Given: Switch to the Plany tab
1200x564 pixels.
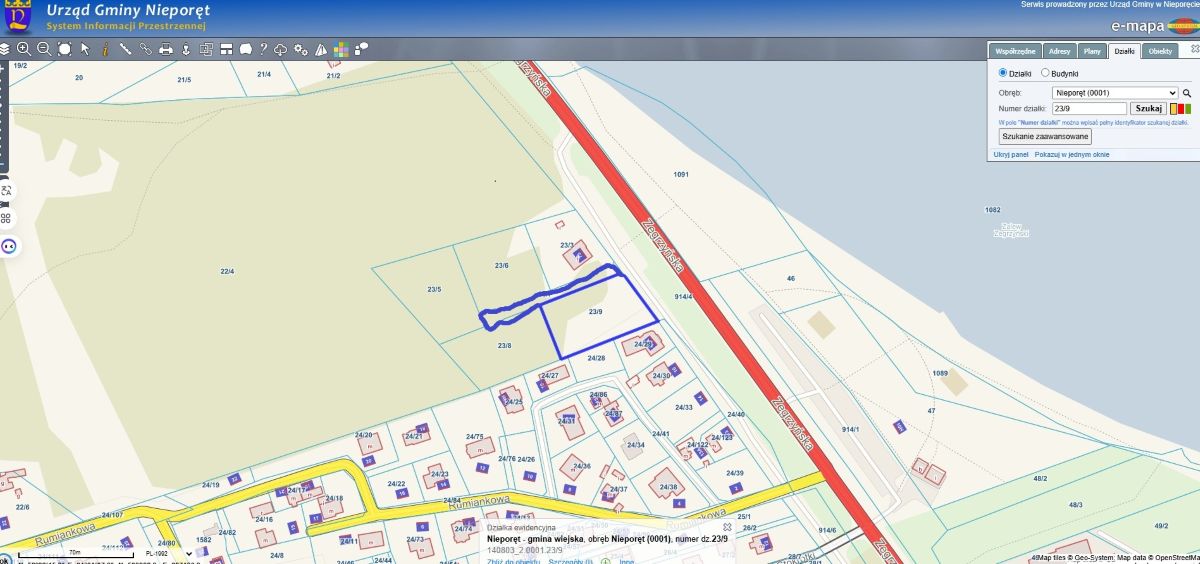Looking at the screenshot, I should (1092, 51).
